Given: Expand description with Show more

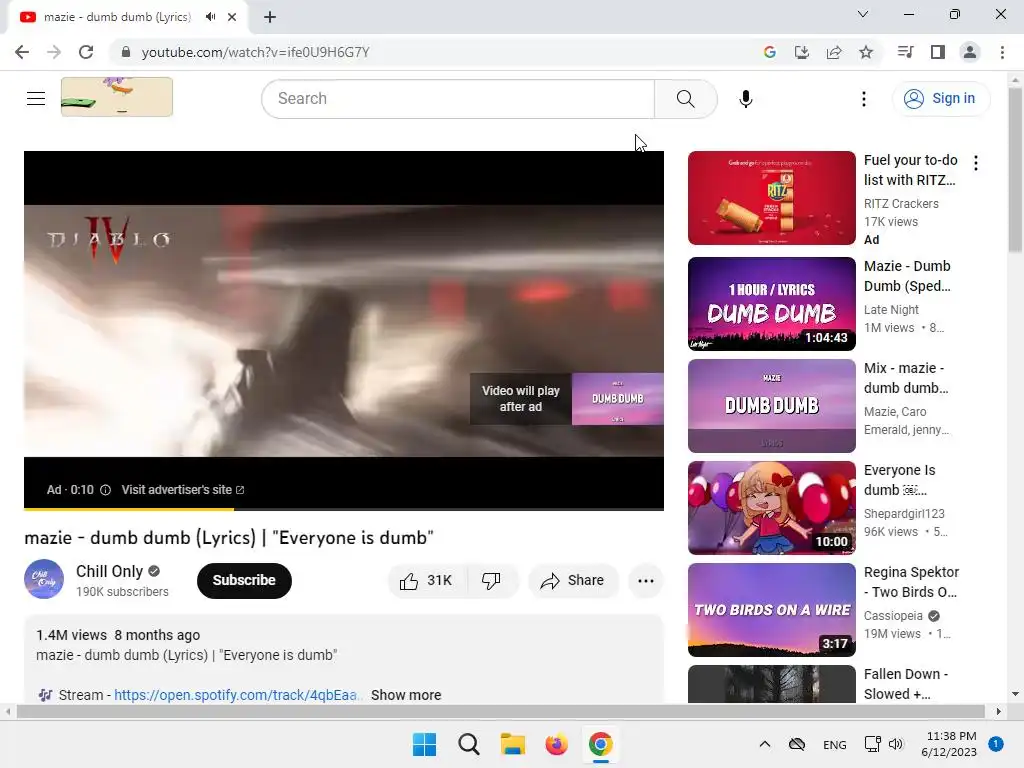Looking at the screenshot, I should tap(406, 695).
